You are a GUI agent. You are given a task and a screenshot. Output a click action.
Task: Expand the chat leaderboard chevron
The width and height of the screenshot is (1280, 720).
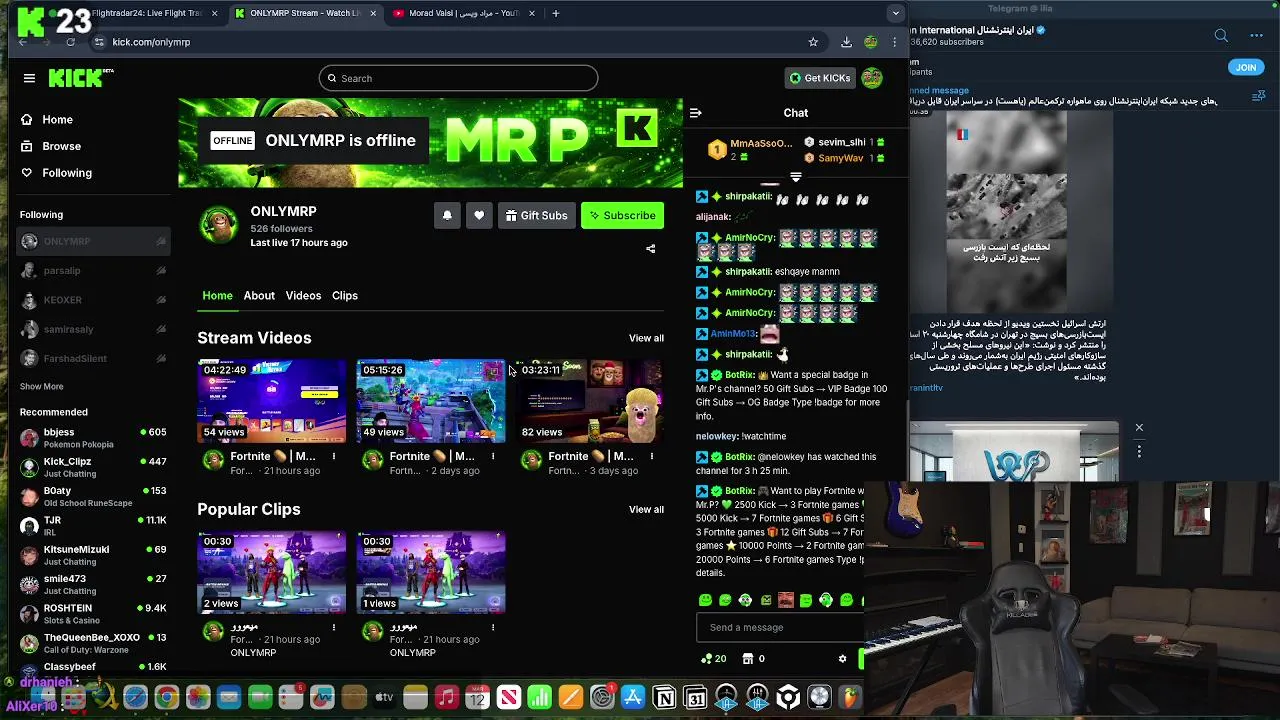pyautogui.click(x=796, y=177)
